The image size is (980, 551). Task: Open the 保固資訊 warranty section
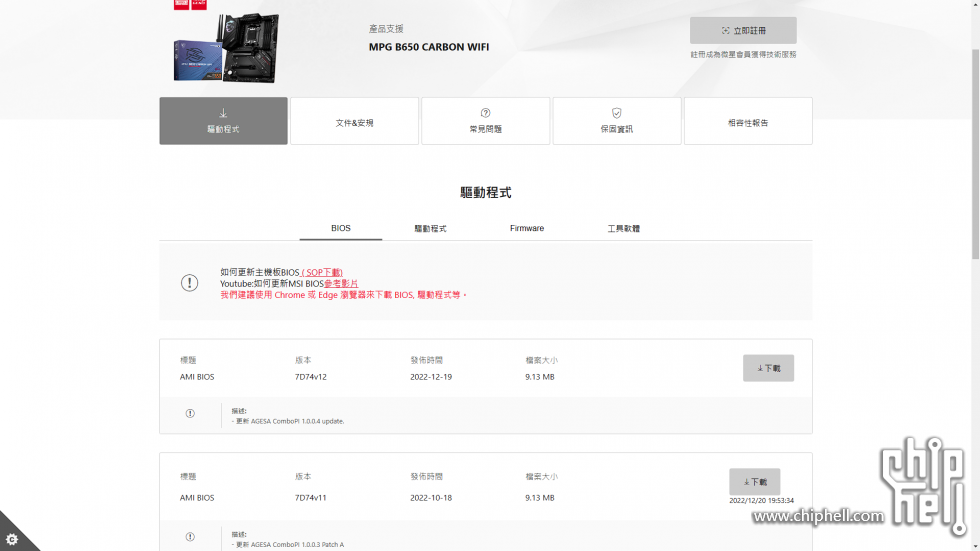617,121
